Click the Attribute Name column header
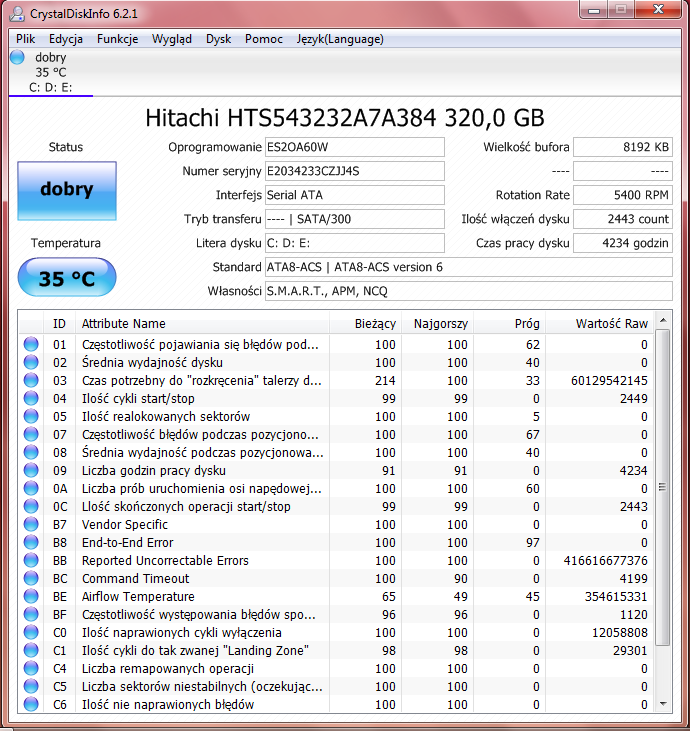The height and width of the screenshot is (731, 690). tap(202, 324)
